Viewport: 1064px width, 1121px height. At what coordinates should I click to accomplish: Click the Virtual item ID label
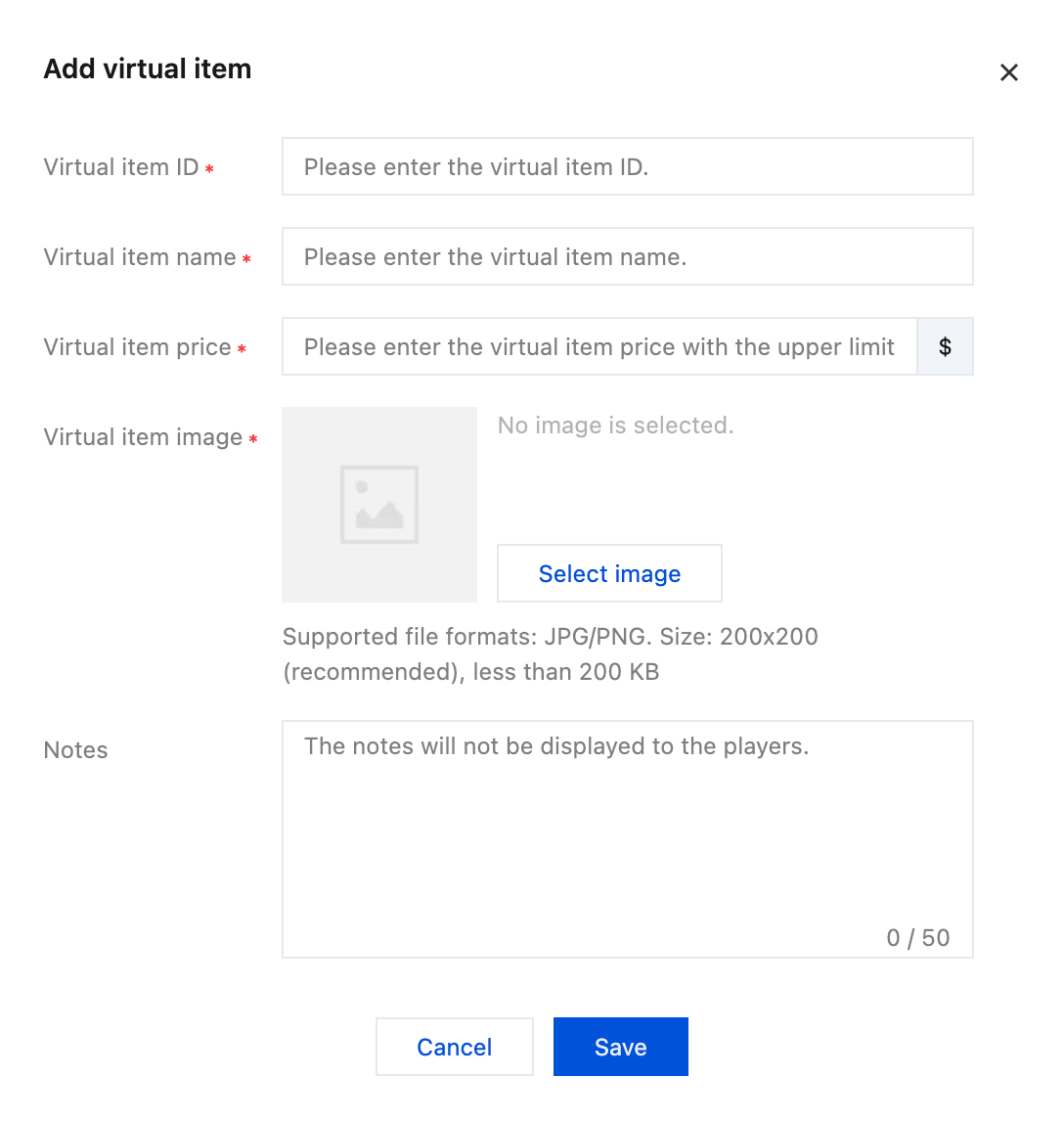pos(121,167)
